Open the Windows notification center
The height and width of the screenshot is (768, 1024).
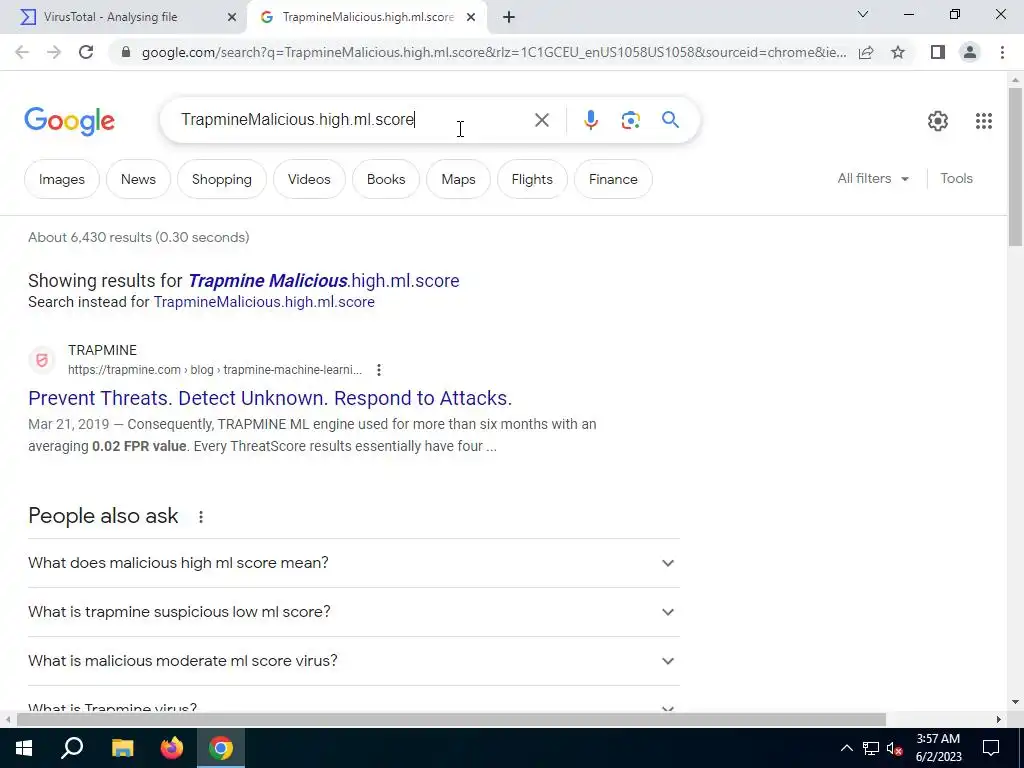tap(991, 748)
